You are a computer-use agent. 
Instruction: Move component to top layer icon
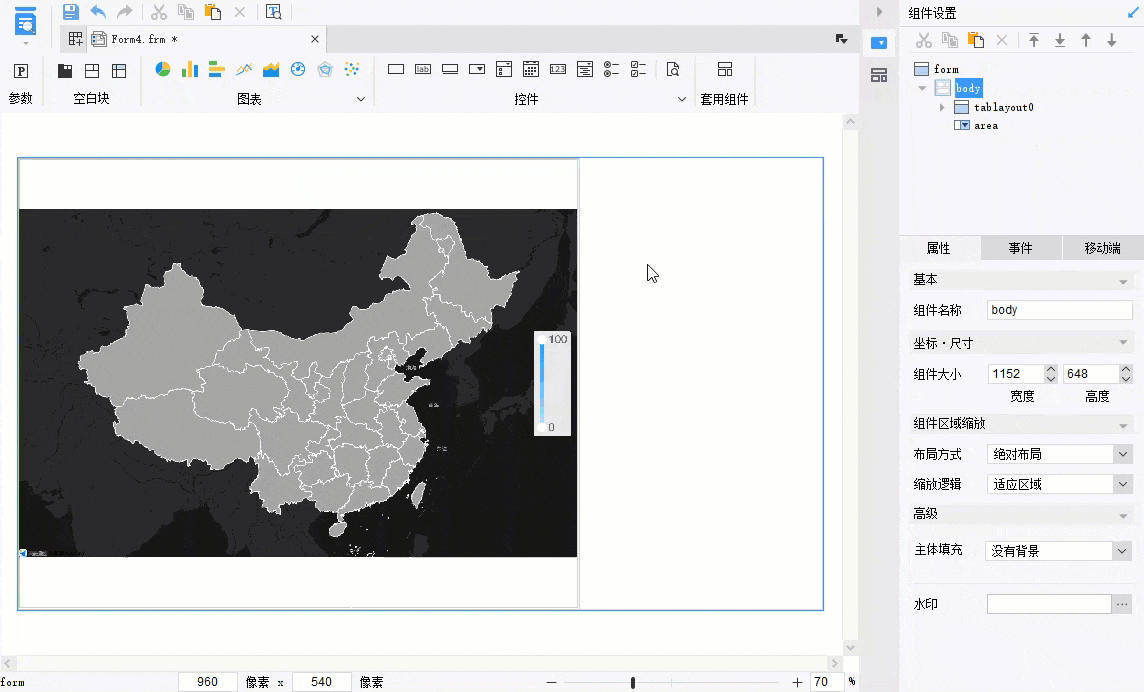1034,40
